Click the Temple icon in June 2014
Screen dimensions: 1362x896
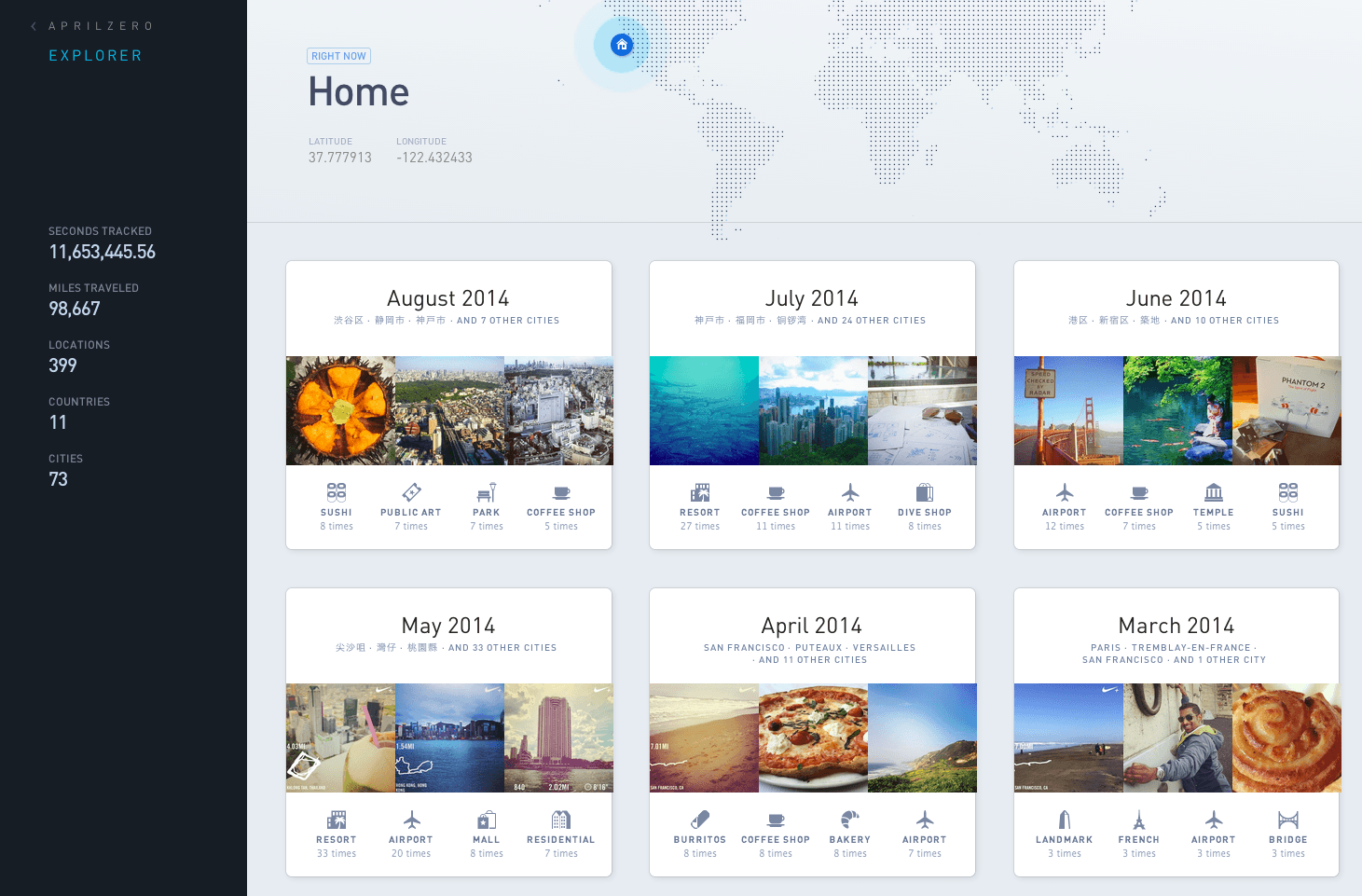coord(1213,492)
